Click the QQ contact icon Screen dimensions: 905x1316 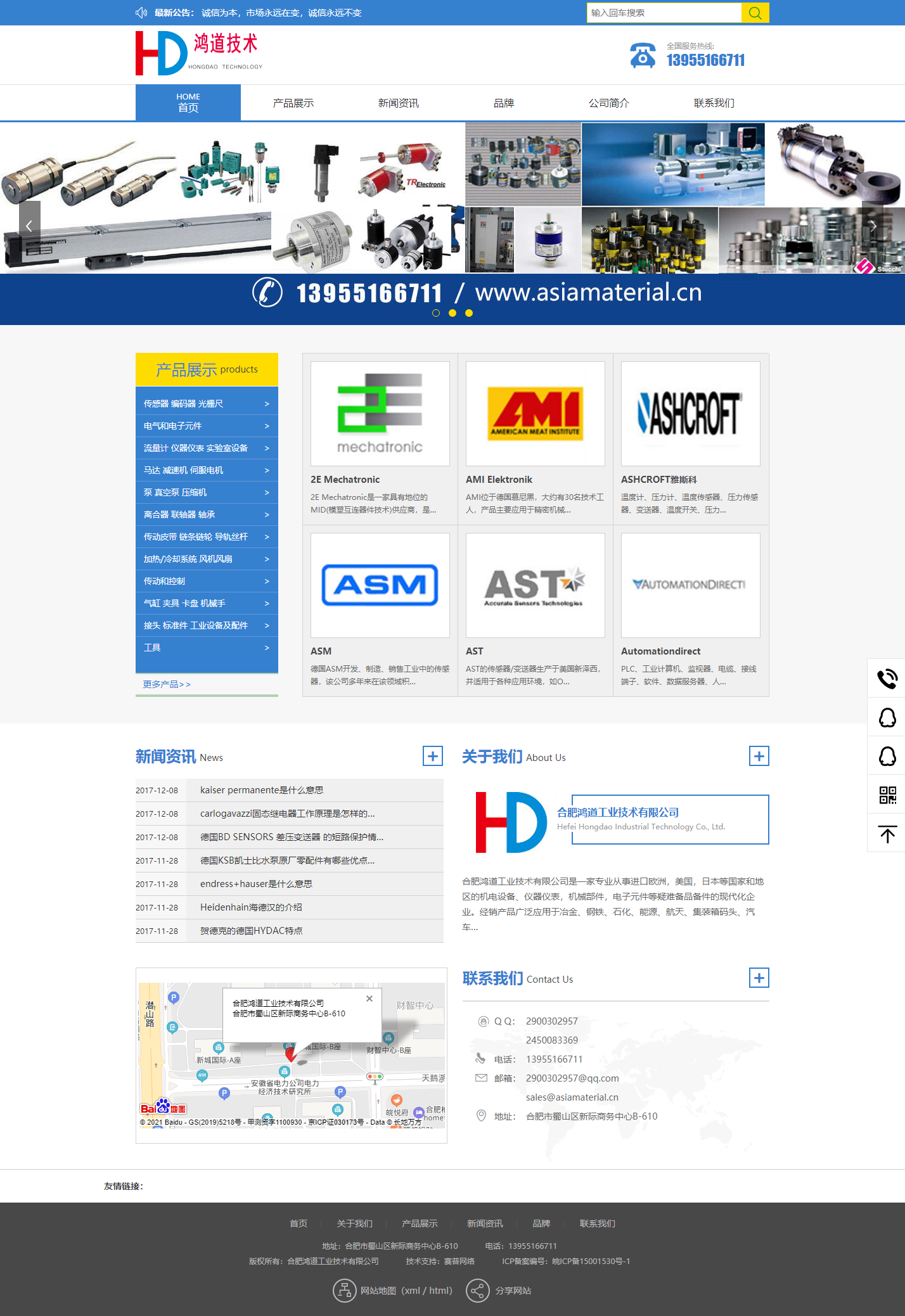pos(483,1021)
